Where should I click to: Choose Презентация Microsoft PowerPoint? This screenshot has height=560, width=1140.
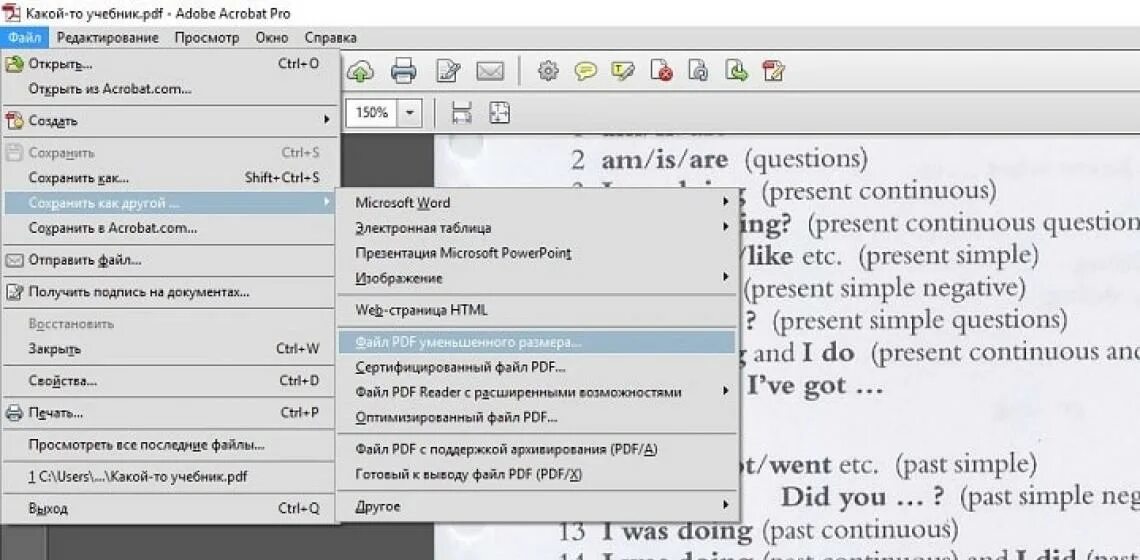537,253
